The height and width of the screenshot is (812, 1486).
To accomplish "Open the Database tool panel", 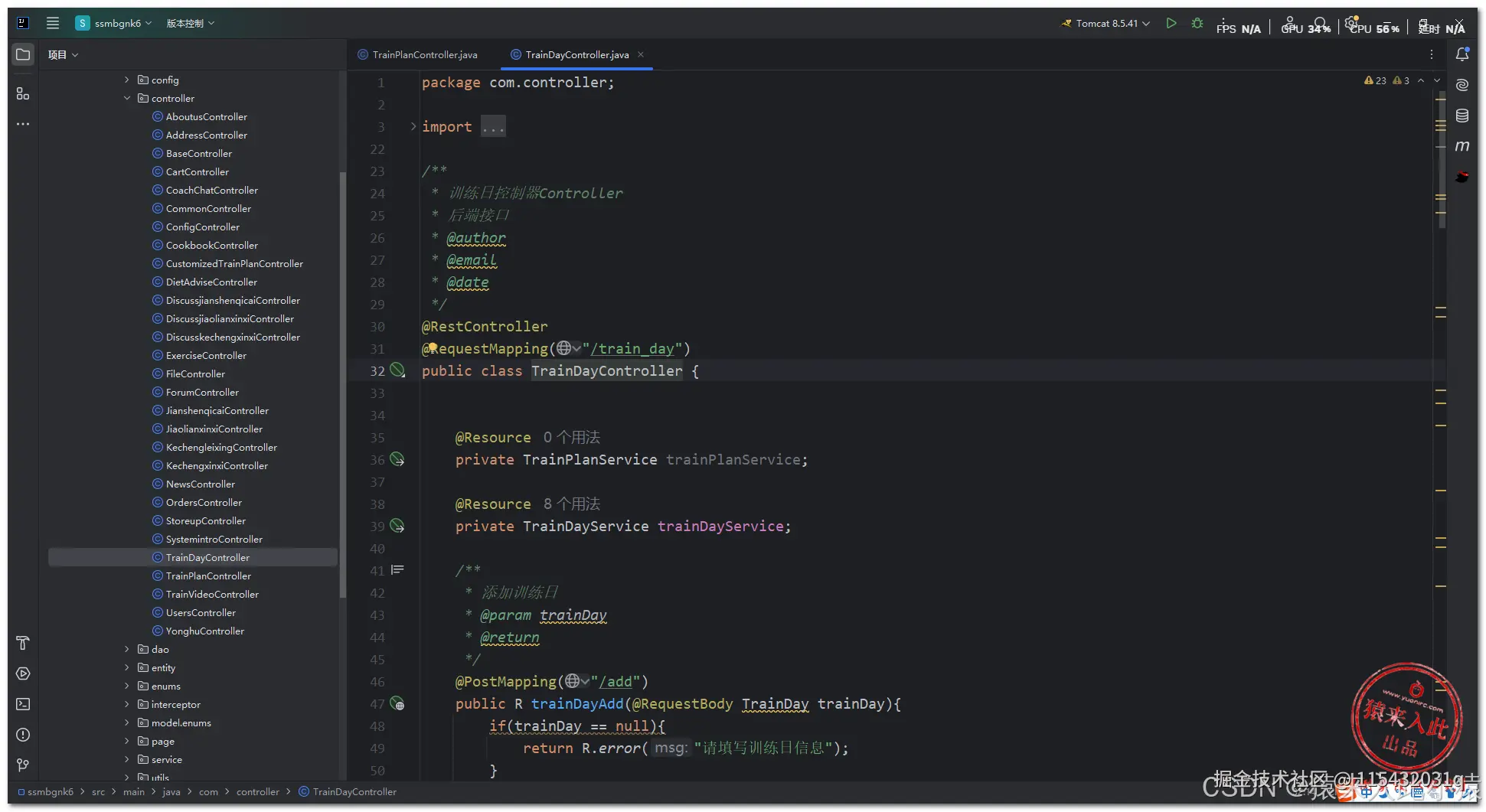I will (x=1462, y=116).
